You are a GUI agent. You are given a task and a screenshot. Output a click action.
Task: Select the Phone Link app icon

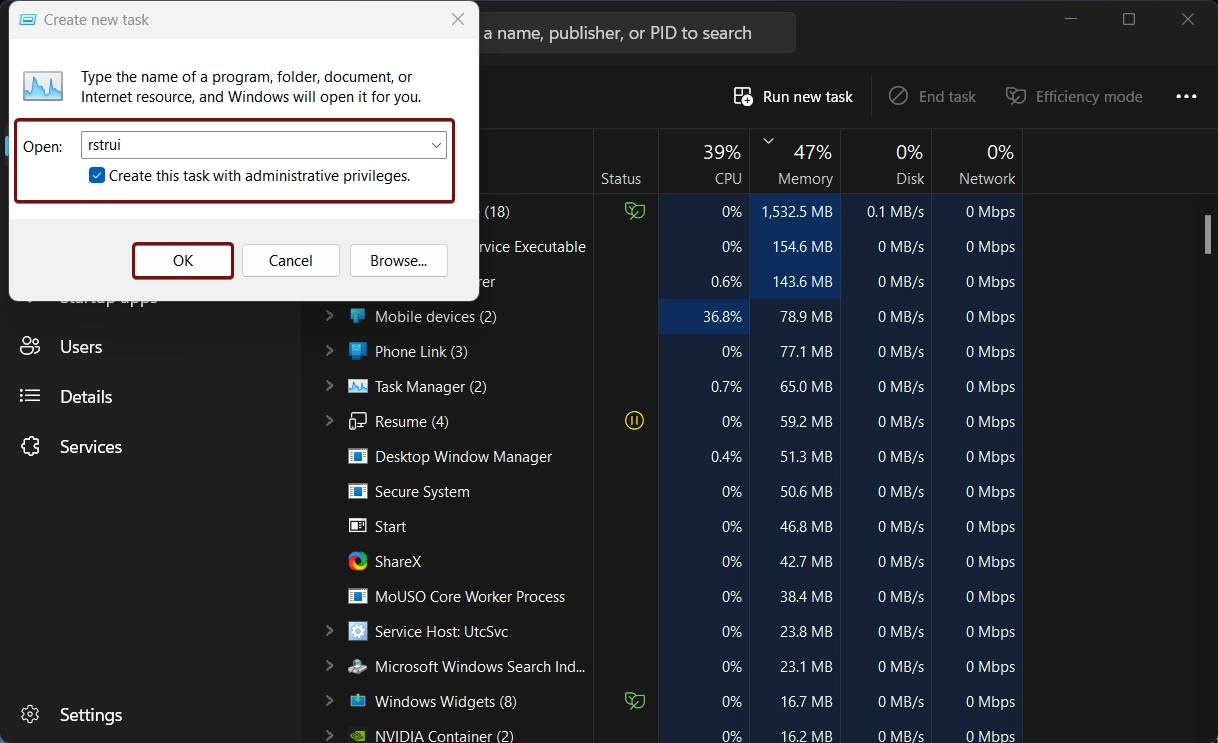point(358,351)
